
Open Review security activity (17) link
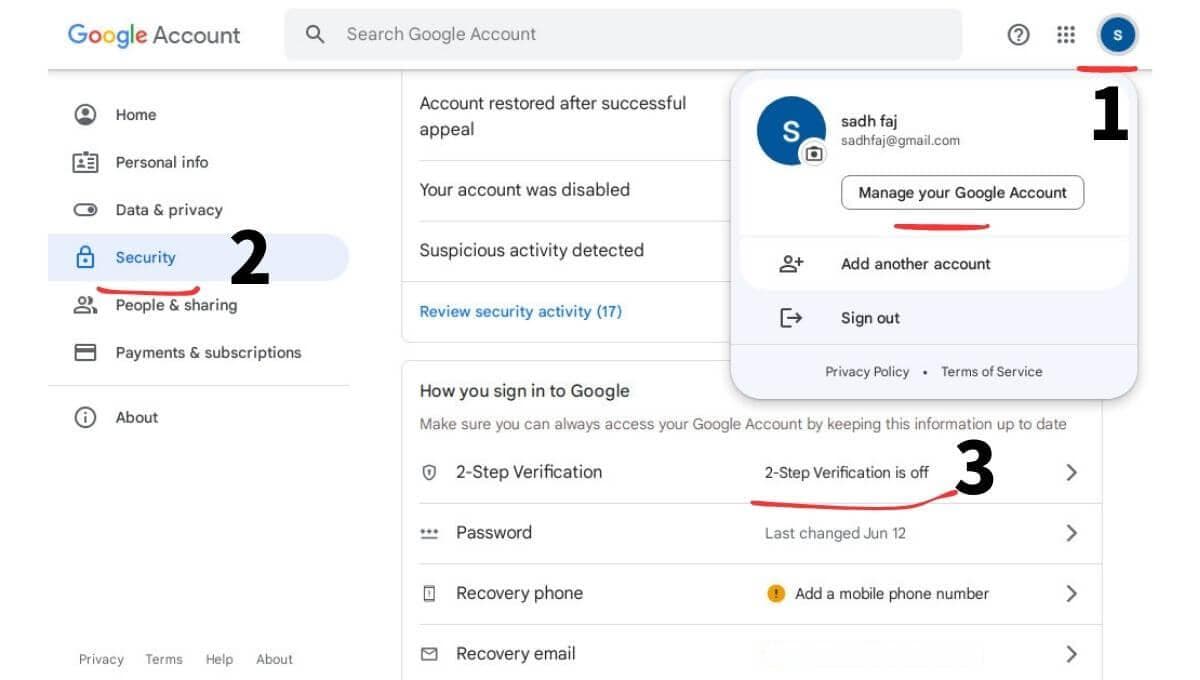click(x=520, y=311)
